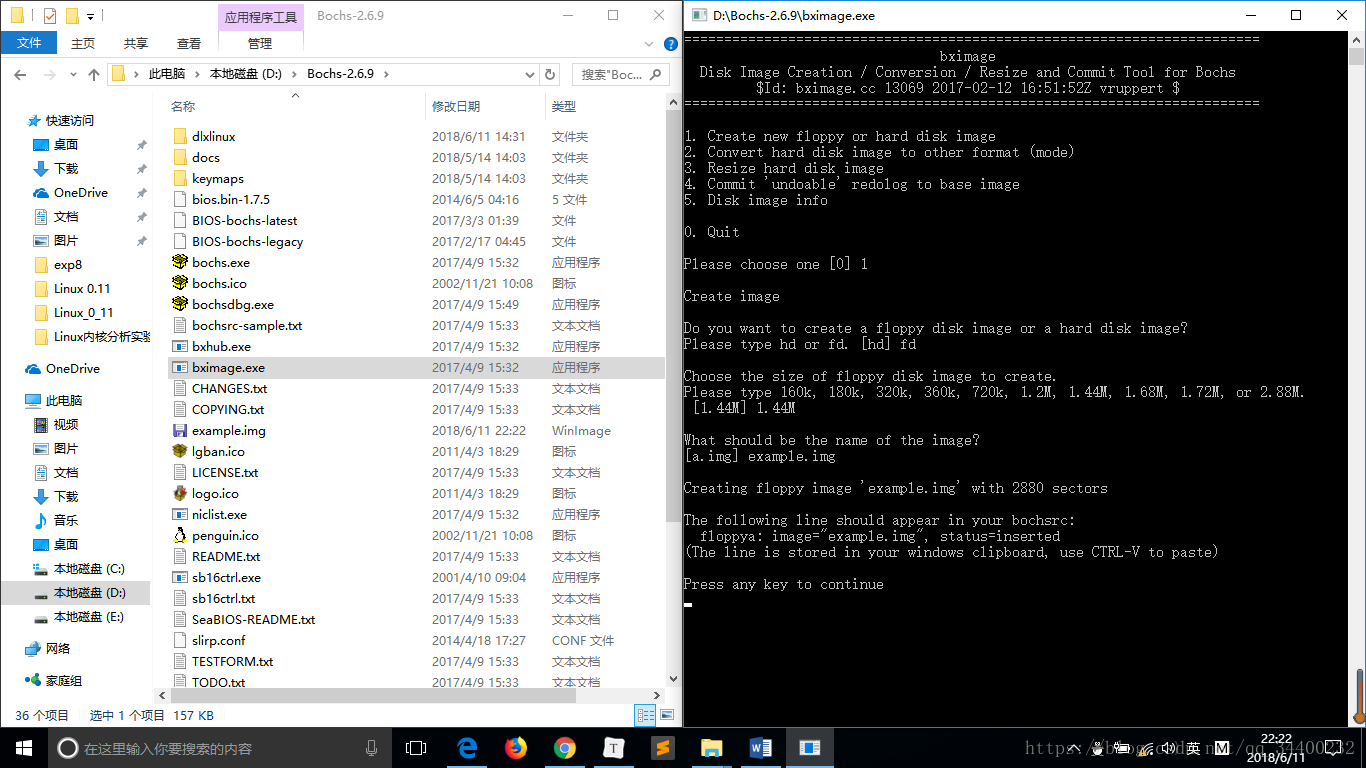Viewport: 1366px width, 768px height.
Task: Click the Cortana taskbar search field
Action: (215, 748)
